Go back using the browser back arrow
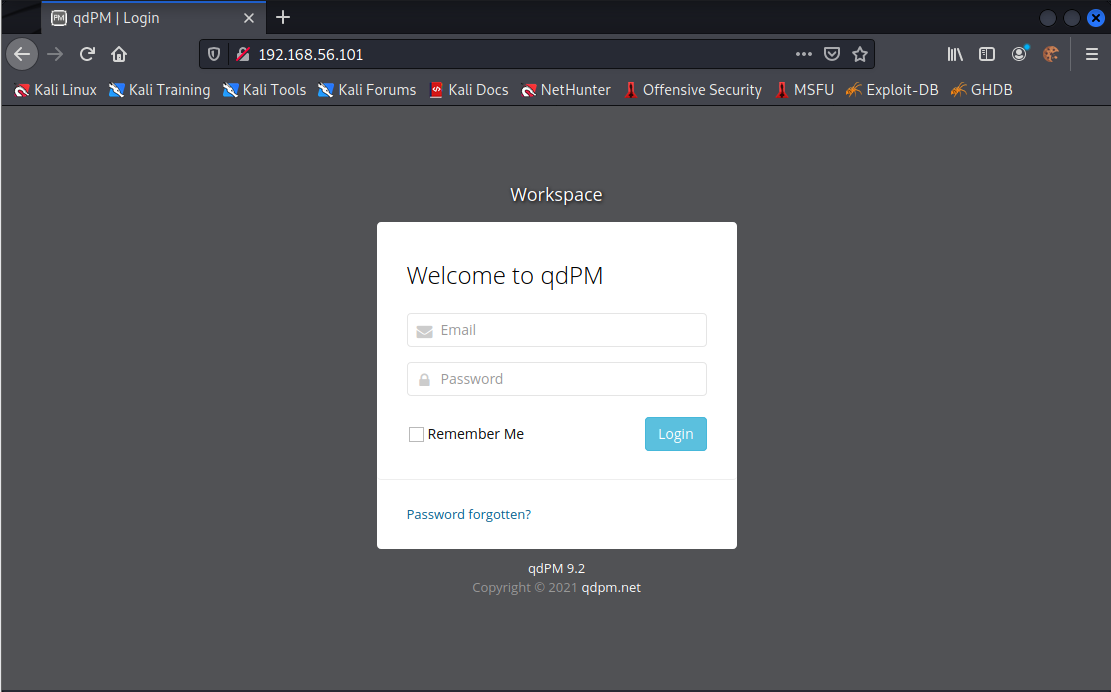This screenshot has height=692, width=1111. coord(22,54)
